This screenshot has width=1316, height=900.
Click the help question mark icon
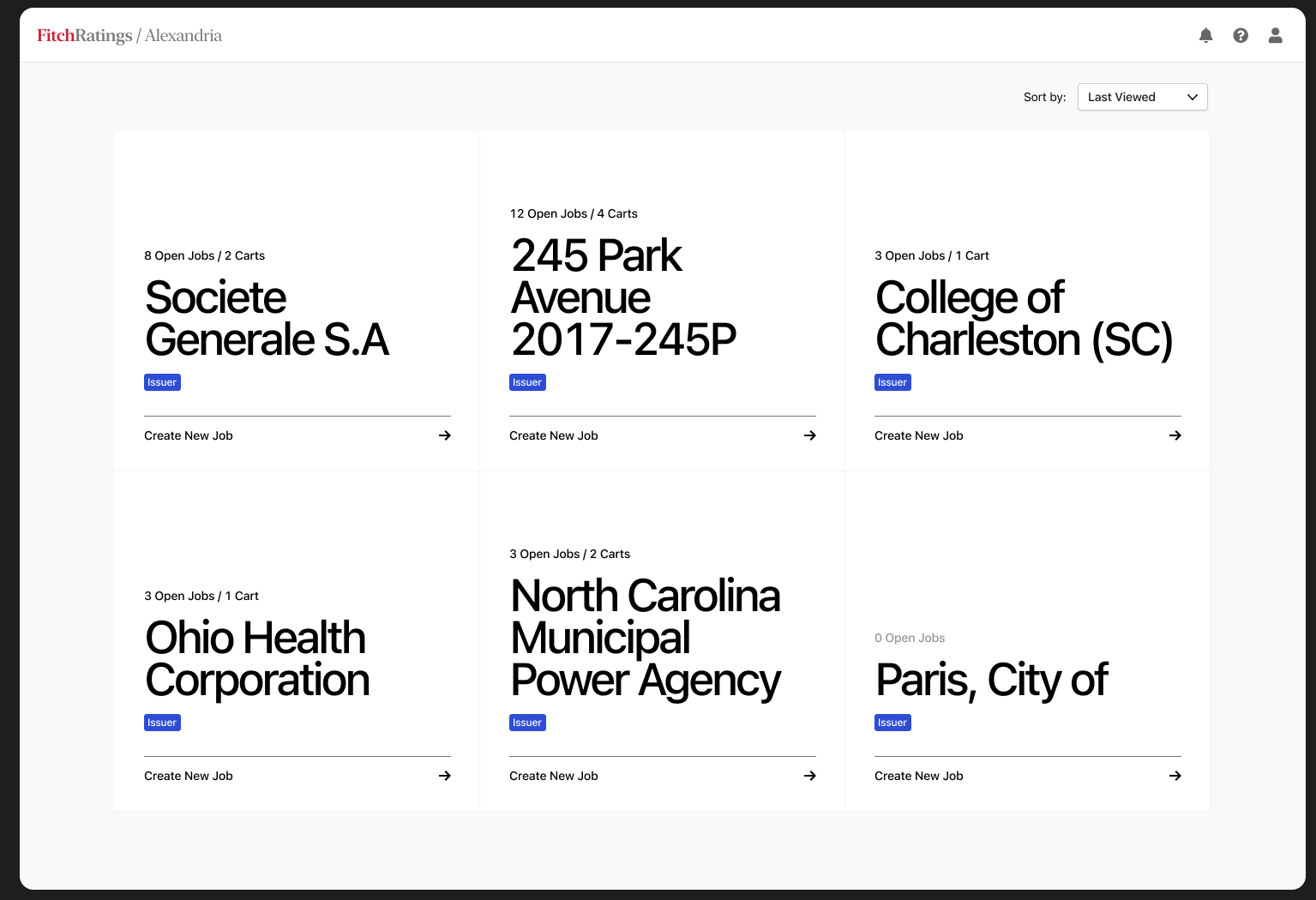pos(1241,35)
